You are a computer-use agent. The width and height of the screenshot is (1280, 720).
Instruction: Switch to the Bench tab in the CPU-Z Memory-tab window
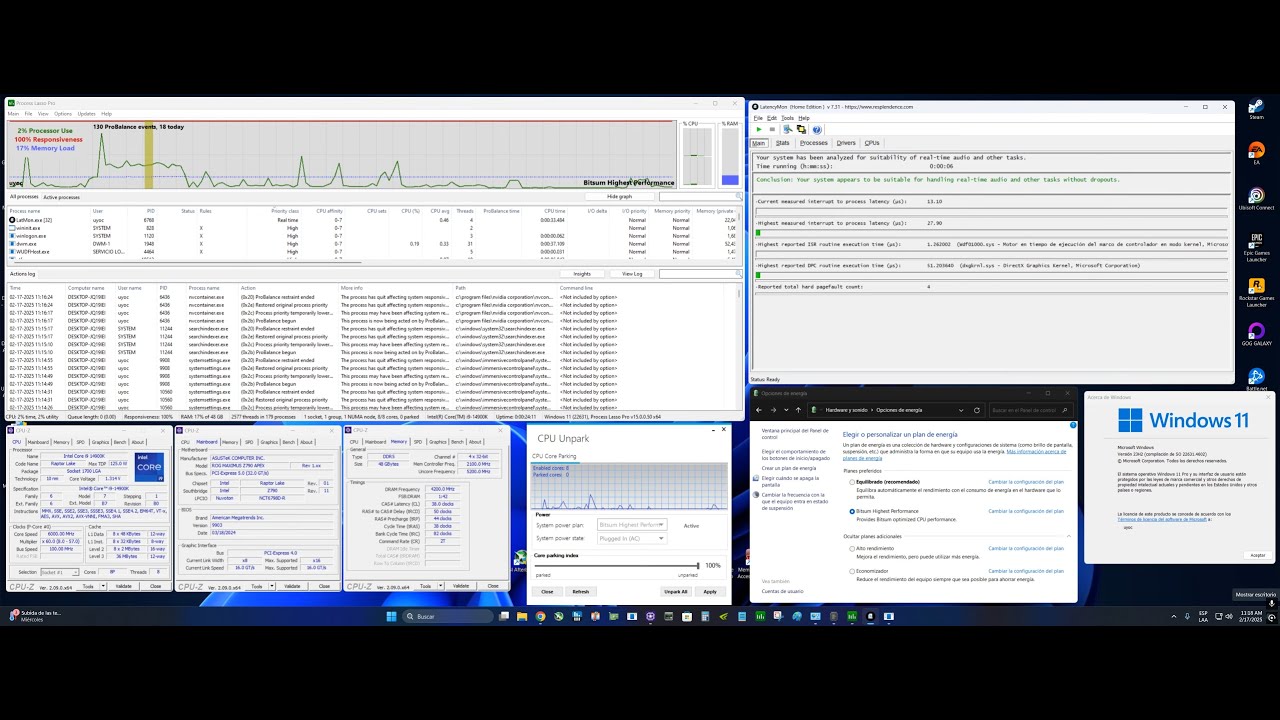(x=456, y=442)
